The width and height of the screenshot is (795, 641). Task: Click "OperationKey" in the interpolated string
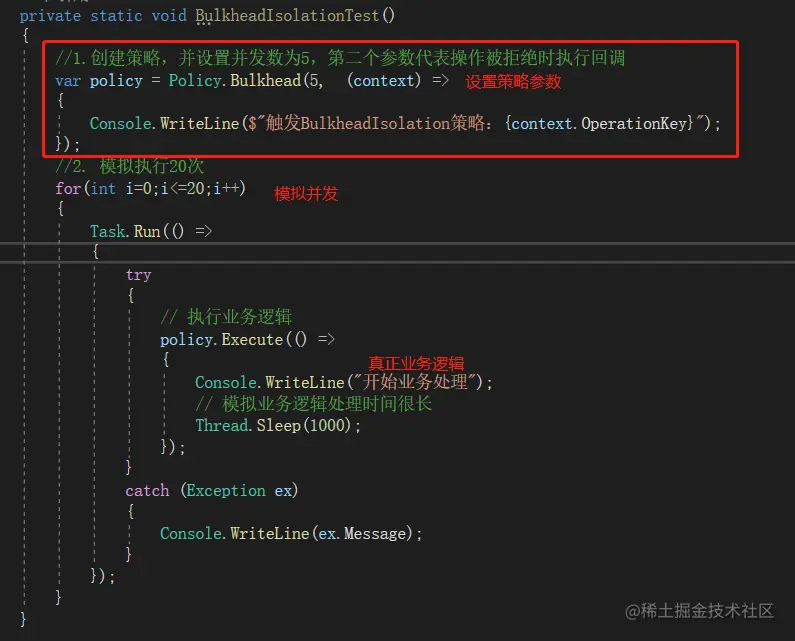coord(634,124)
